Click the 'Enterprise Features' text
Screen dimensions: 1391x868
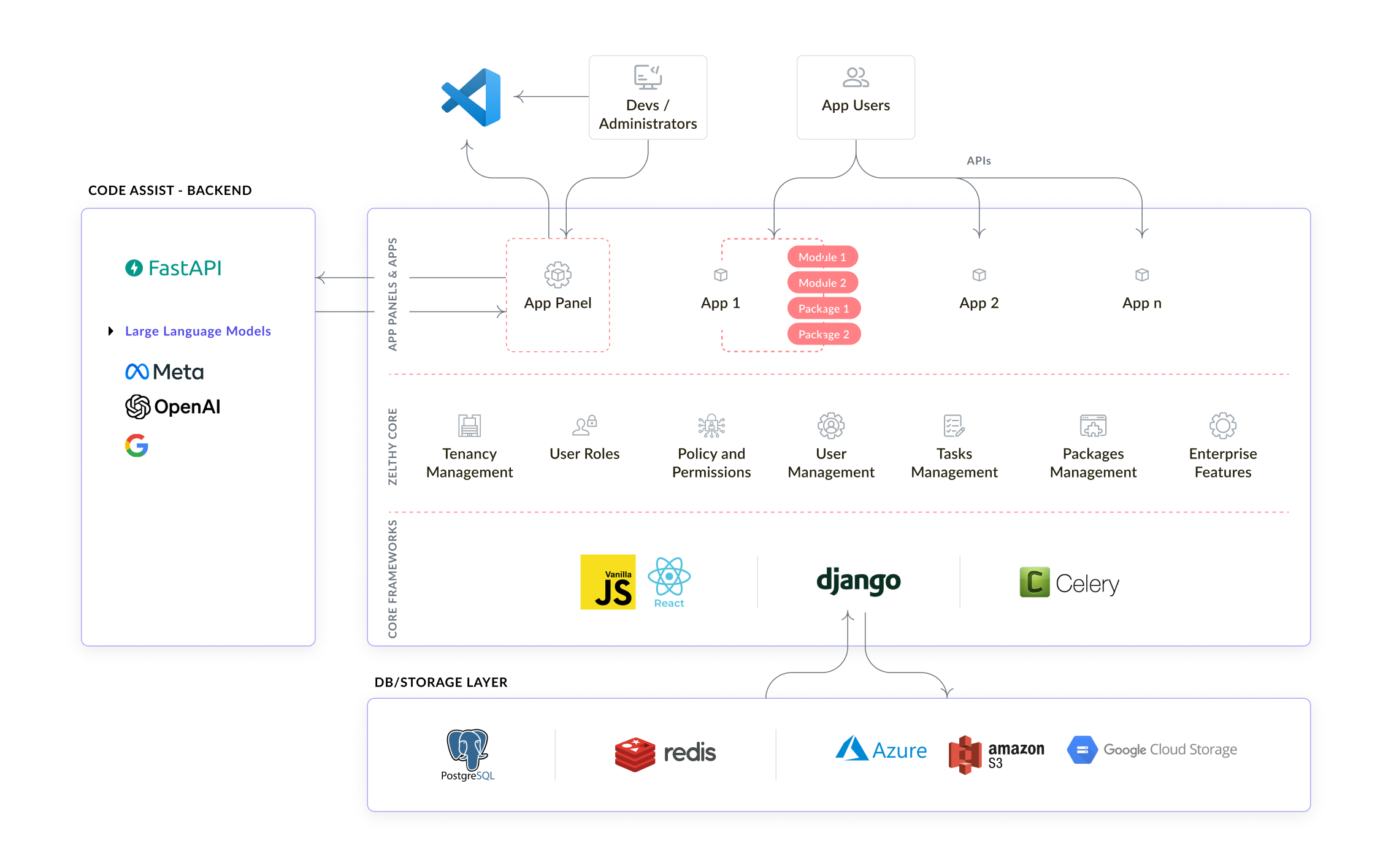click(1223, 463)
